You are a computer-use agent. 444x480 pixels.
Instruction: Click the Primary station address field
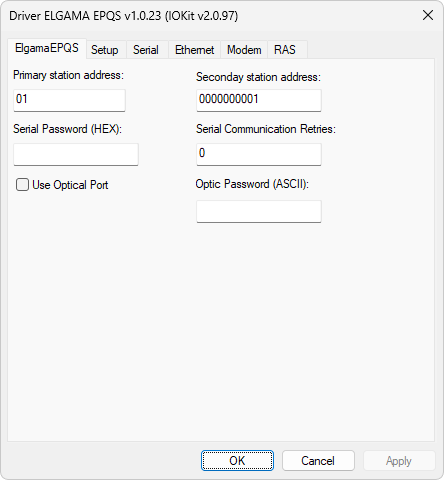pyautogui.click(x=69, y=100)
